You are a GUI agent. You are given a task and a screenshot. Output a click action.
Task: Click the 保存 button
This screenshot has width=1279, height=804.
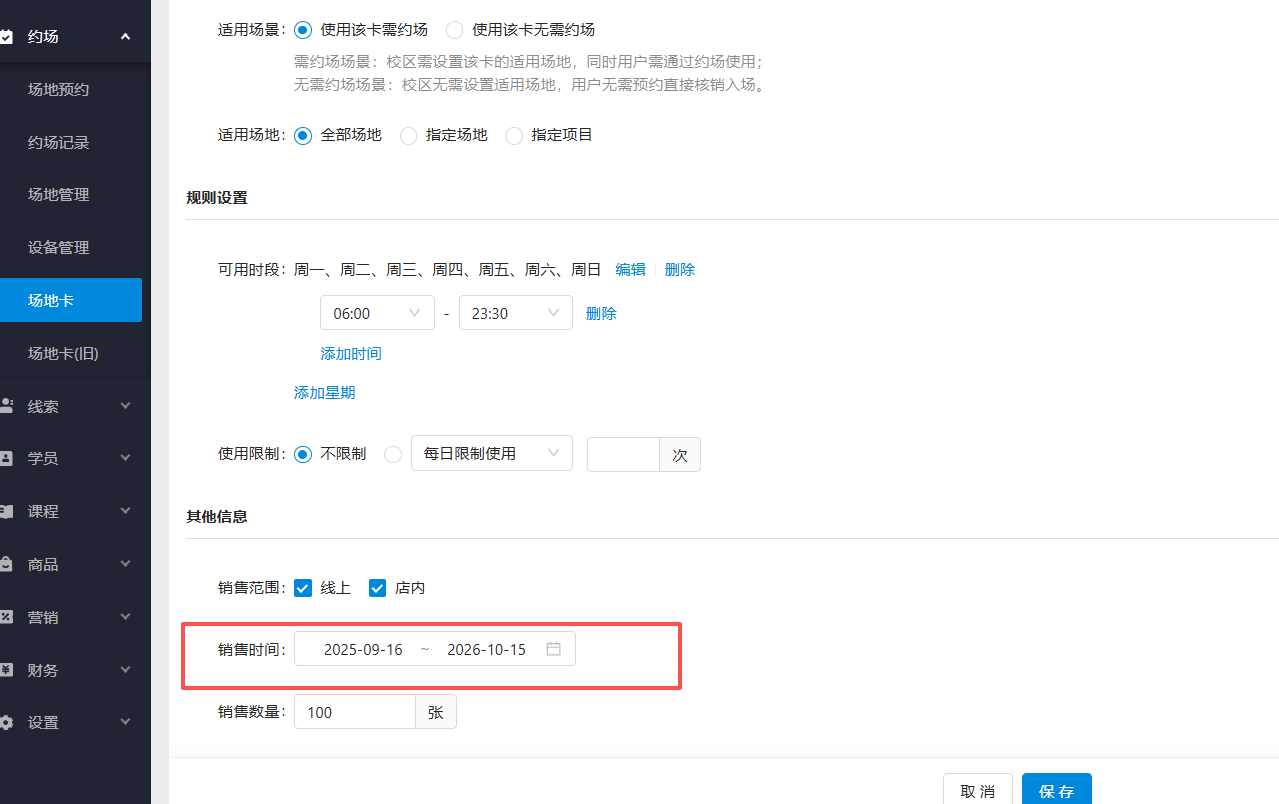point(1056,791)
